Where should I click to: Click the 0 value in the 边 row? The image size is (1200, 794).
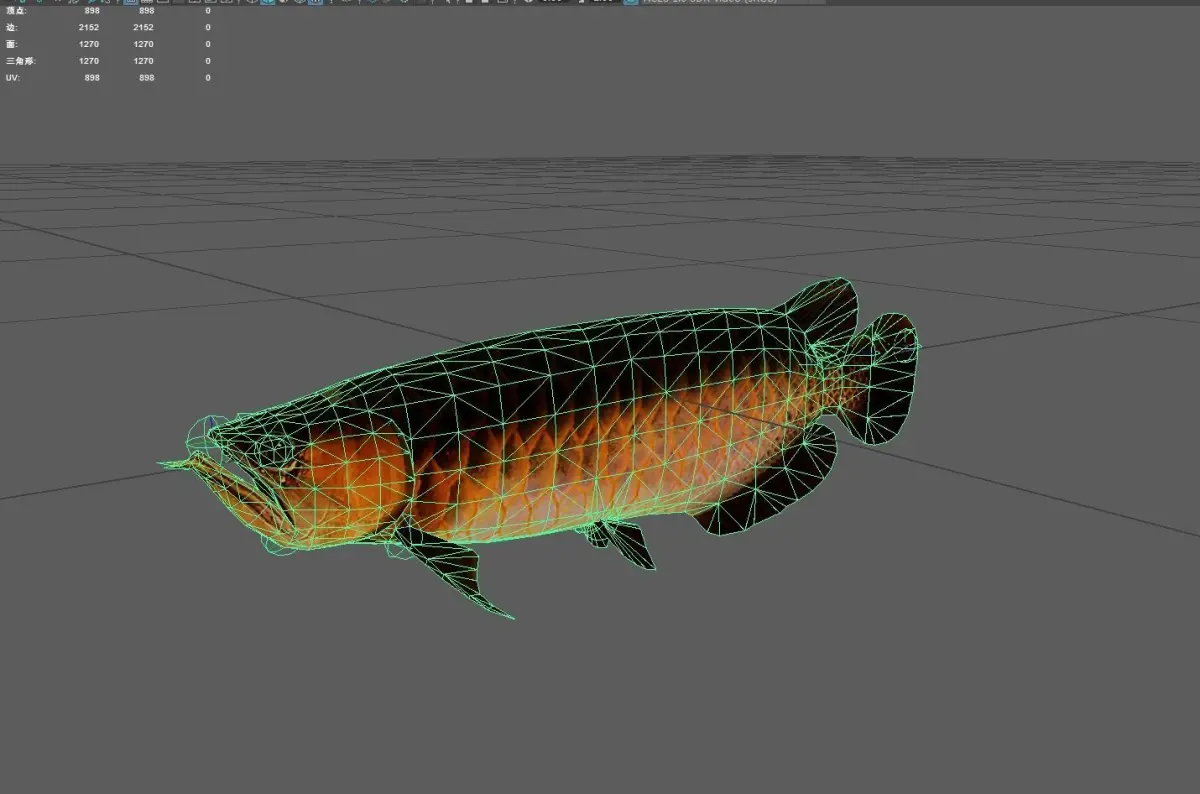pyautogui.click(x=208, y=27)
